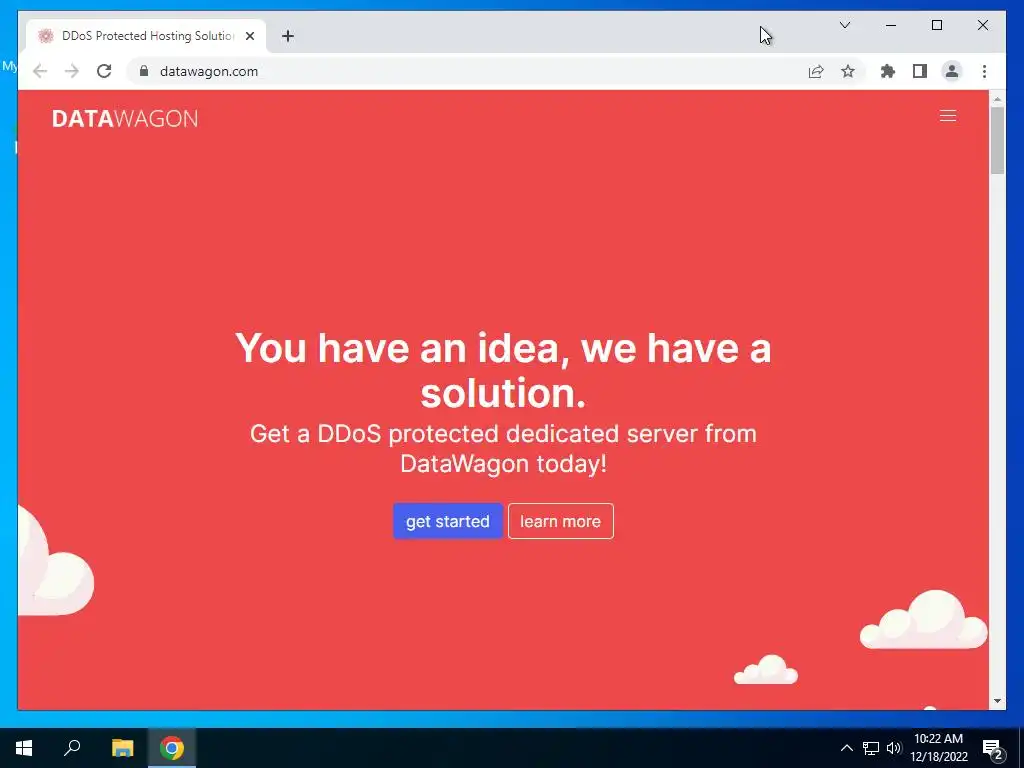Open the taskbar clock and date
This screenshot has width=1024, height=768.
point(938,748)
